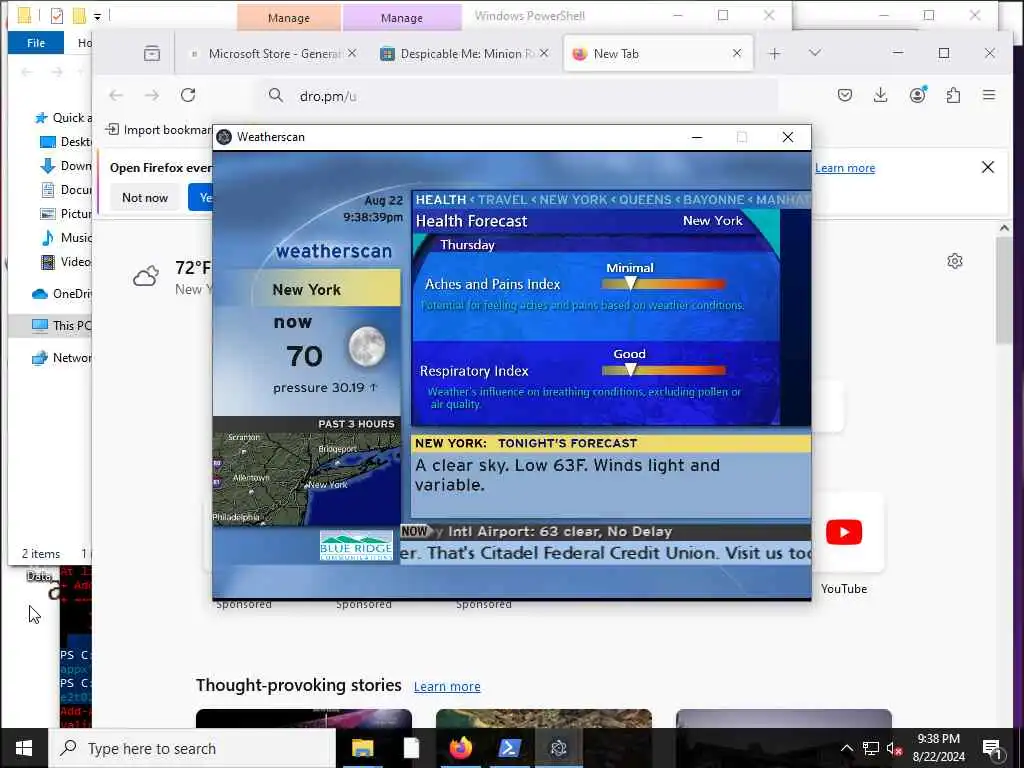Minimize the Weatherscan window
The image size is (1024, 768).
click(697, 137)
